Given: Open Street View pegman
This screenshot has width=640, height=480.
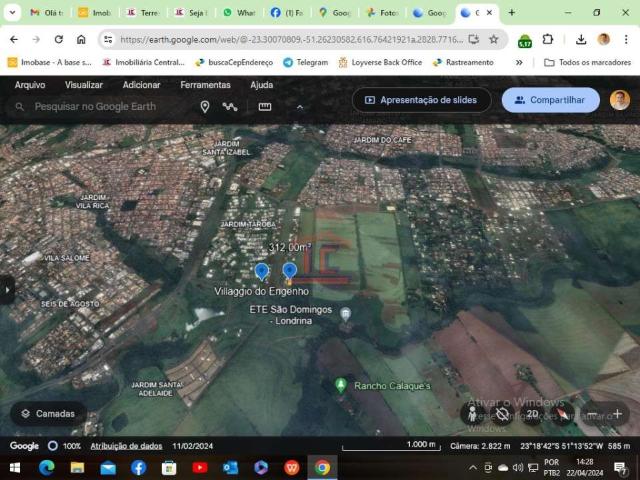Looking at the screenshot, I should point(472,414).
